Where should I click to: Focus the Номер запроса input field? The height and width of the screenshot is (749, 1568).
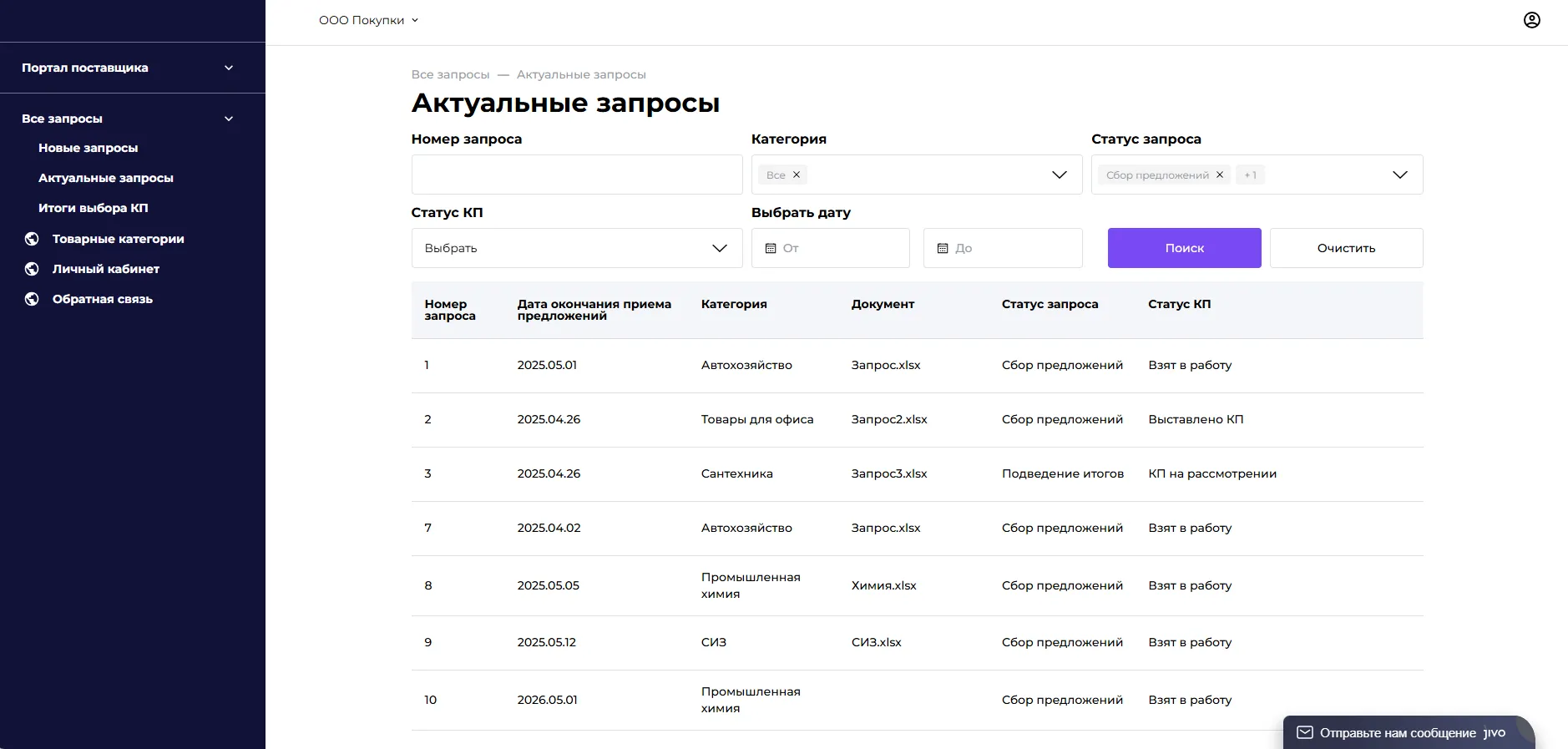576,175
